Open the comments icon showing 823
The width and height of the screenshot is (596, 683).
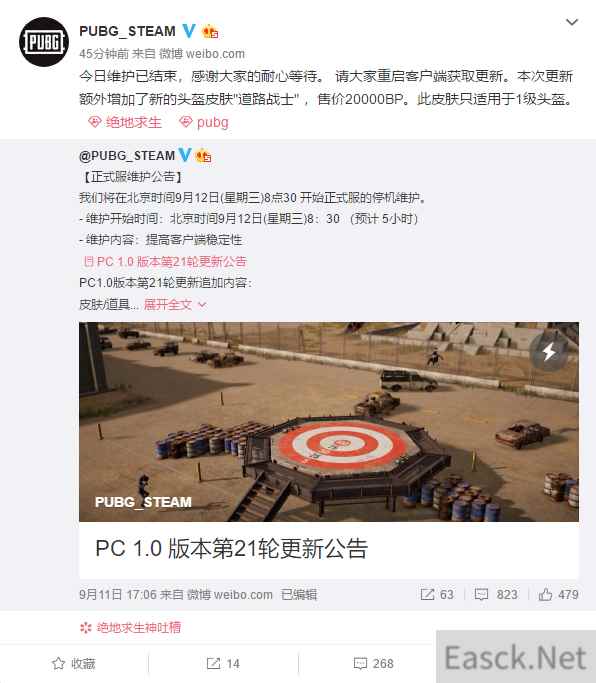point(496,595)
